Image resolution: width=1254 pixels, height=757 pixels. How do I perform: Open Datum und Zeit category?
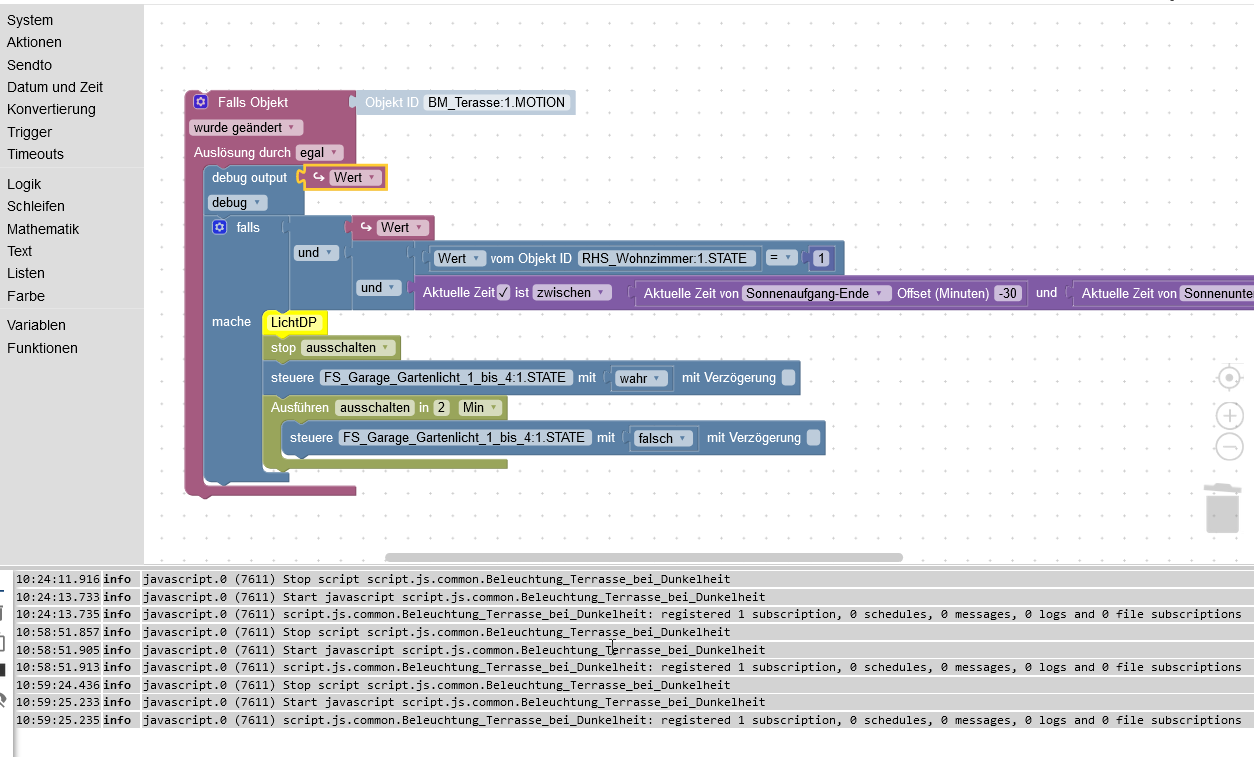(x=55, y=87)
